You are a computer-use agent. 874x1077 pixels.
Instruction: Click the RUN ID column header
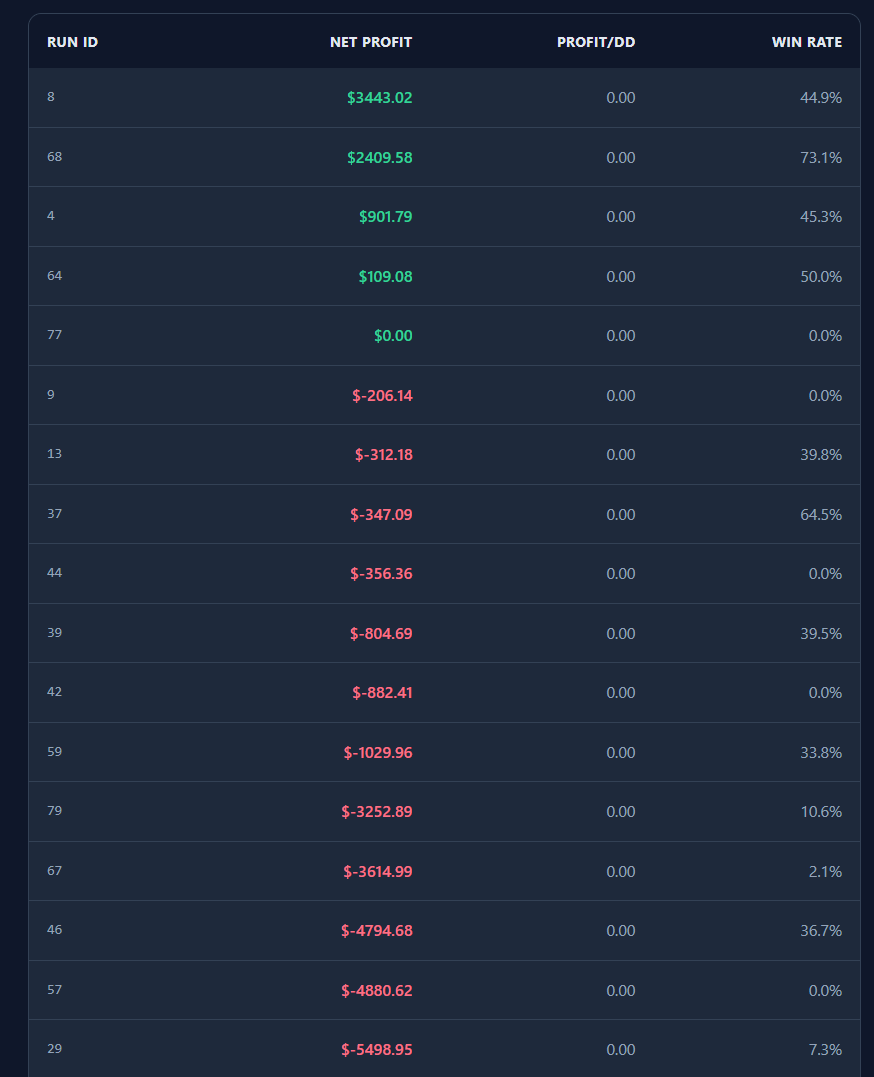tap(72, 42)
